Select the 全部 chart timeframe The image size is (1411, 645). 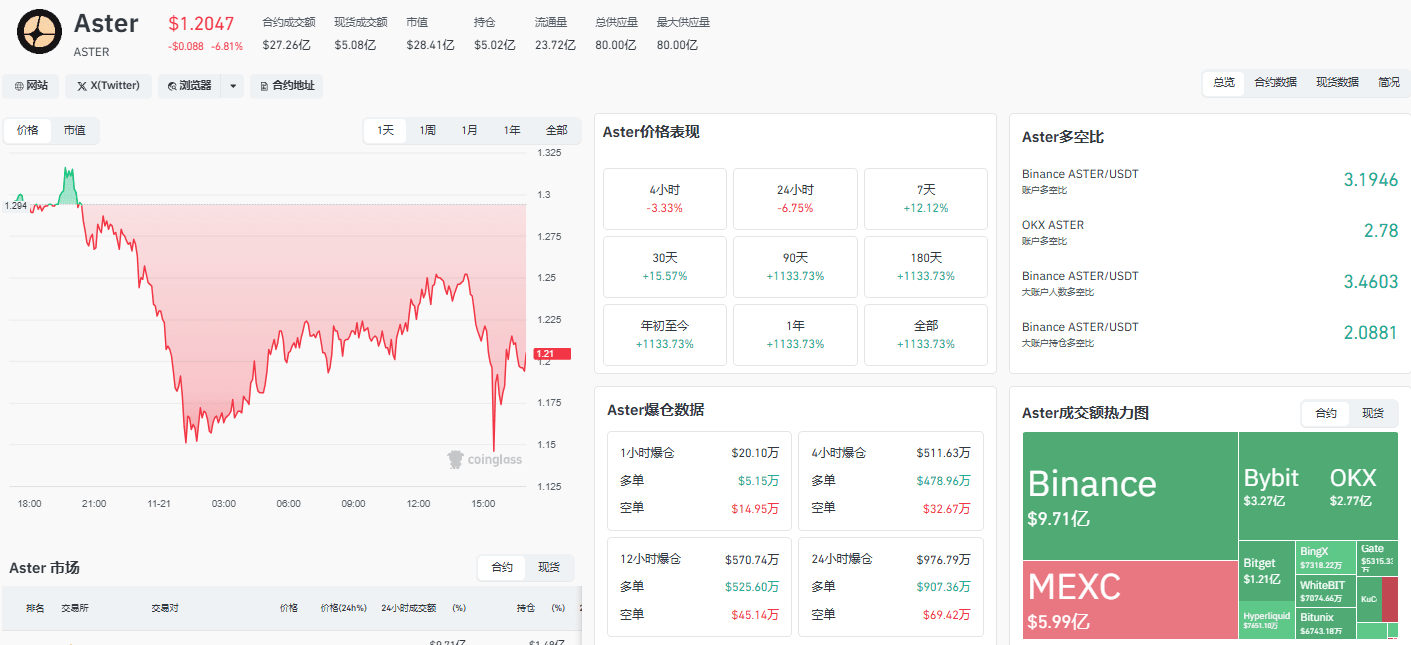coord(556,130)
